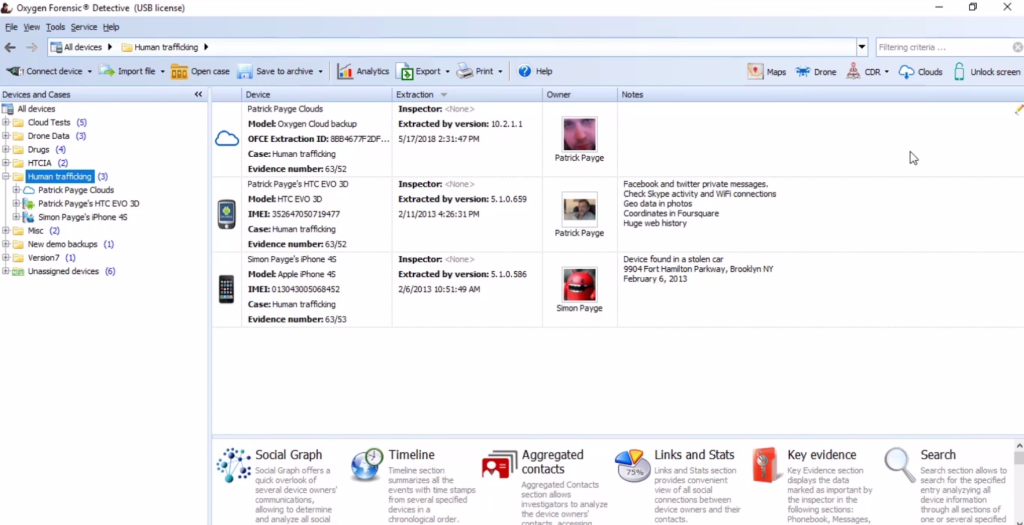Open the Social Graph section
The width and height of the screenshot is (1024, 525).
pos(288,455)
